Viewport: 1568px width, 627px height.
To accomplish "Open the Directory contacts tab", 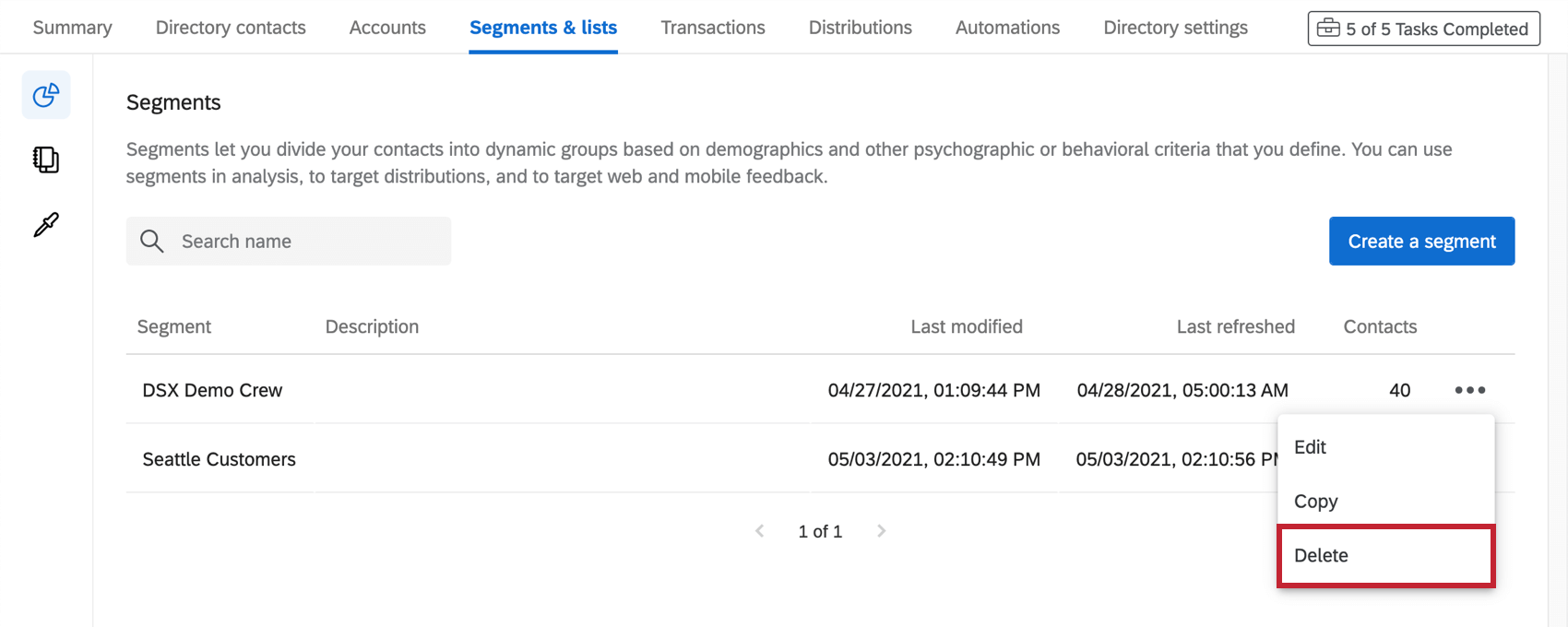I will tap(231, 28).
